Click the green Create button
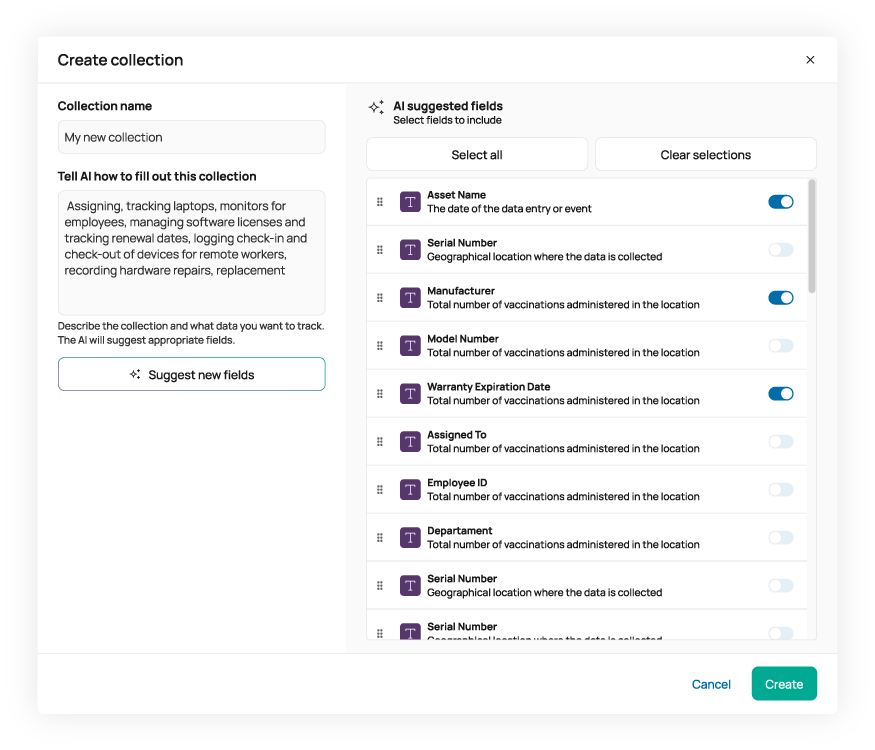The height and width of the screenshot is (750, 875). tap(784, 685)
